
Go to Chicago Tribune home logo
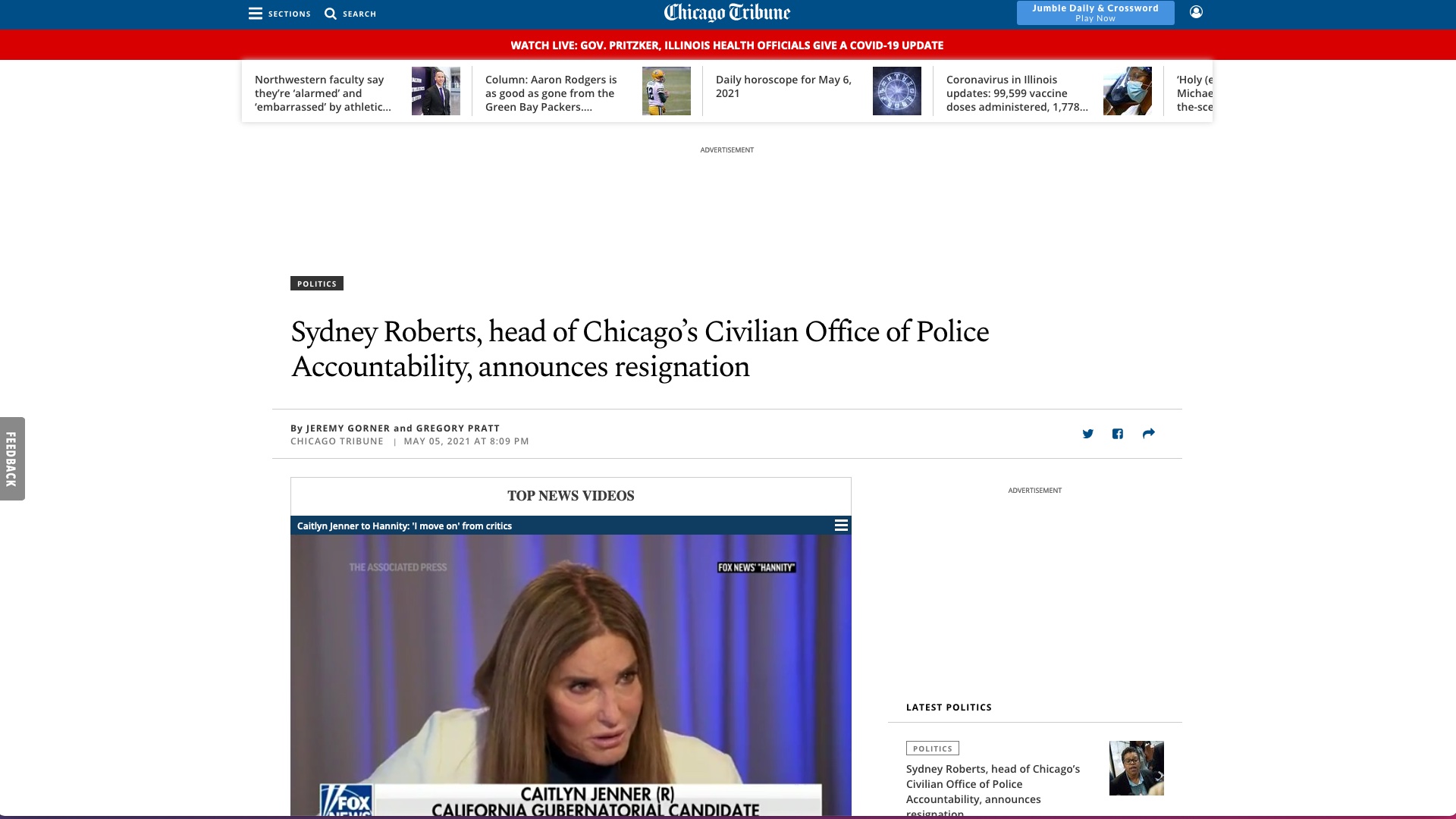(x=726, y=13)
